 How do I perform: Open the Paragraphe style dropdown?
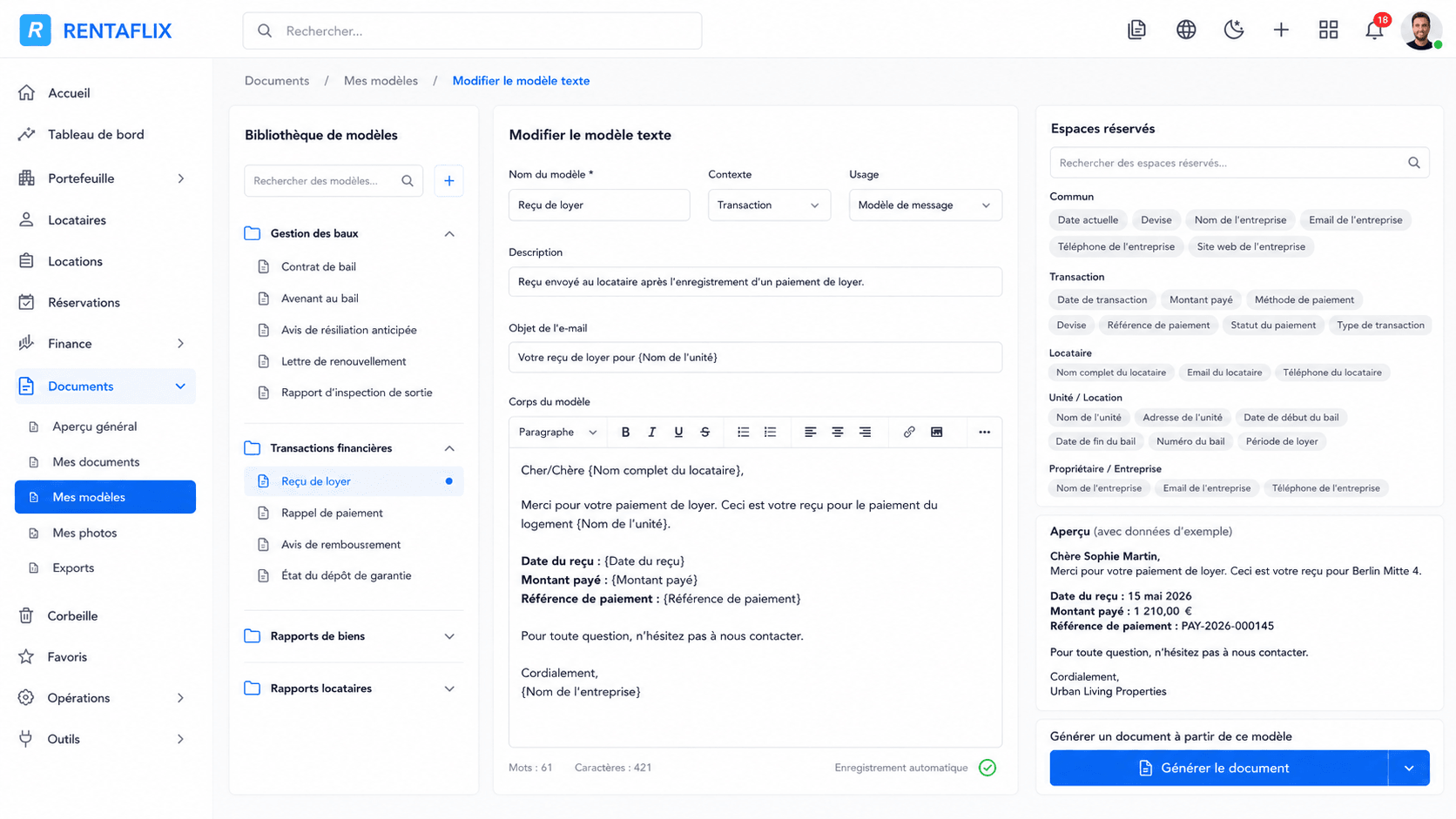pos(557,432)
